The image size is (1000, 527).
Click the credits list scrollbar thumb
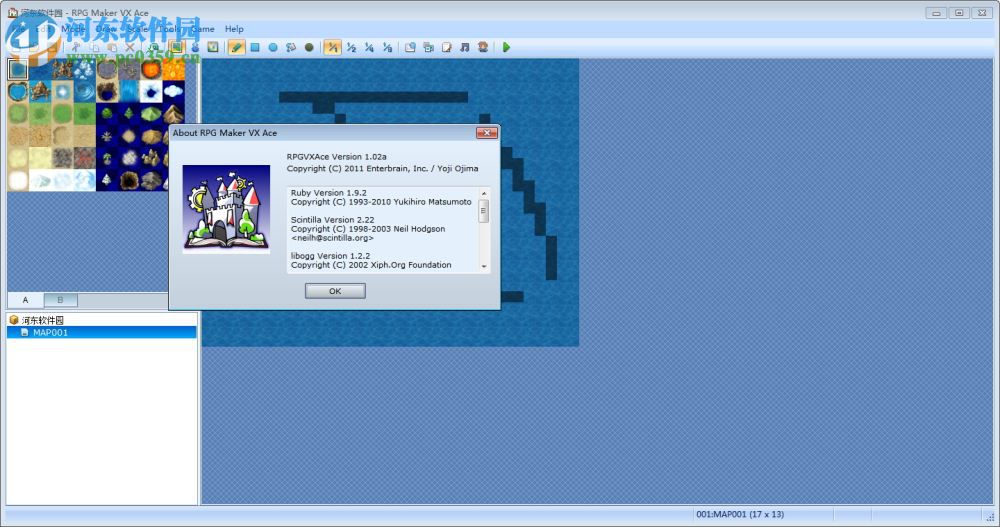pos(483,211)
